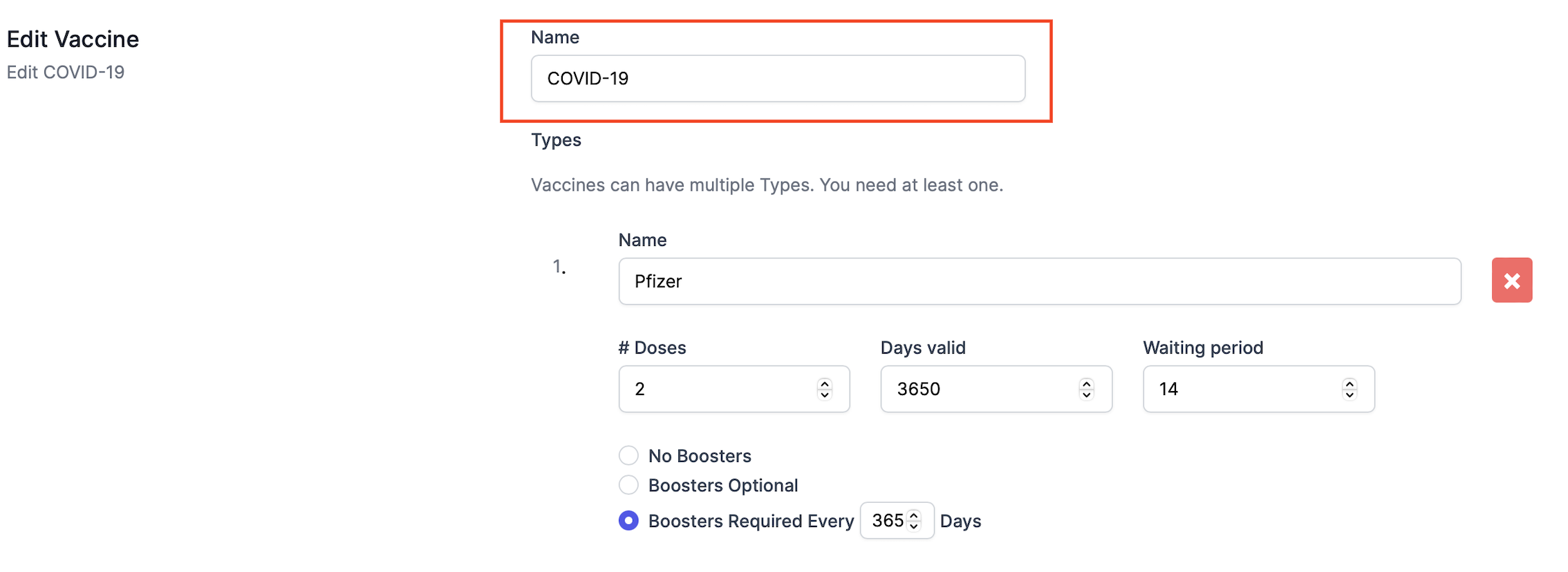1568x572 pixels.
Task: Select the No Boosters option
Action: 628,455
